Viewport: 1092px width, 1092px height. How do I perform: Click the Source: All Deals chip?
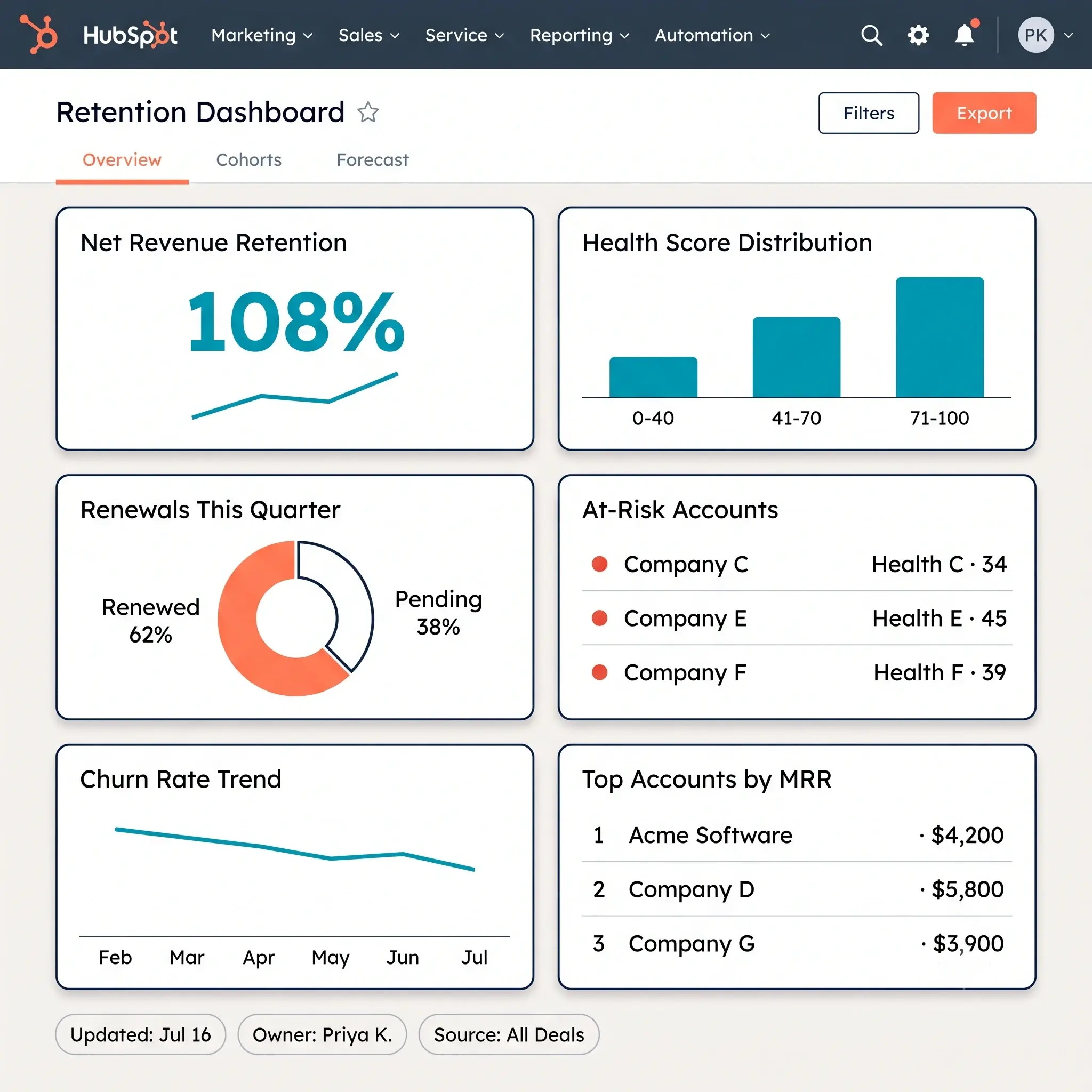pos(509,1034)
